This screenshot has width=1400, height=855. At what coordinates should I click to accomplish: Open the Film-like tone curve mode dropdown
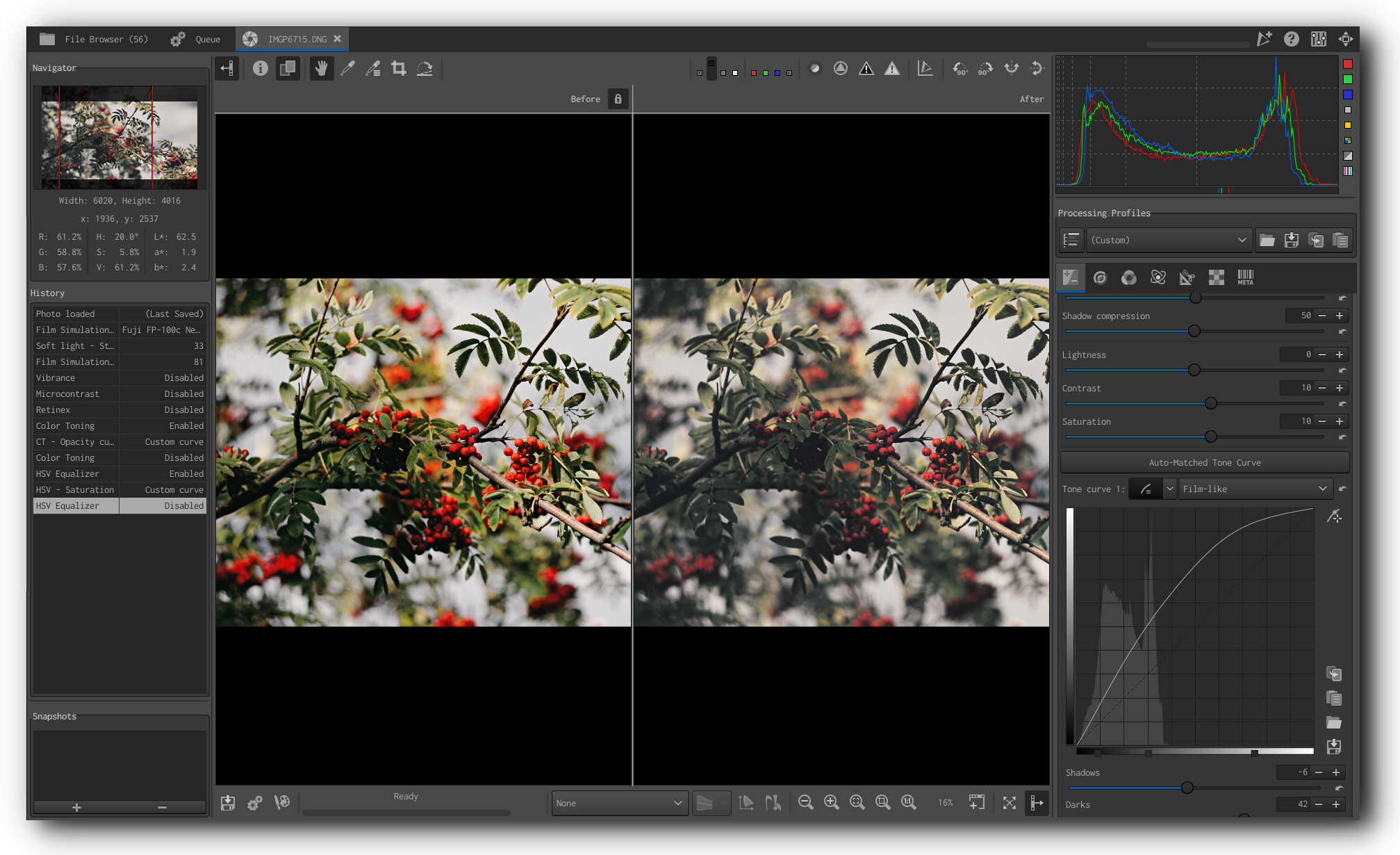(x=1255, y=489)
